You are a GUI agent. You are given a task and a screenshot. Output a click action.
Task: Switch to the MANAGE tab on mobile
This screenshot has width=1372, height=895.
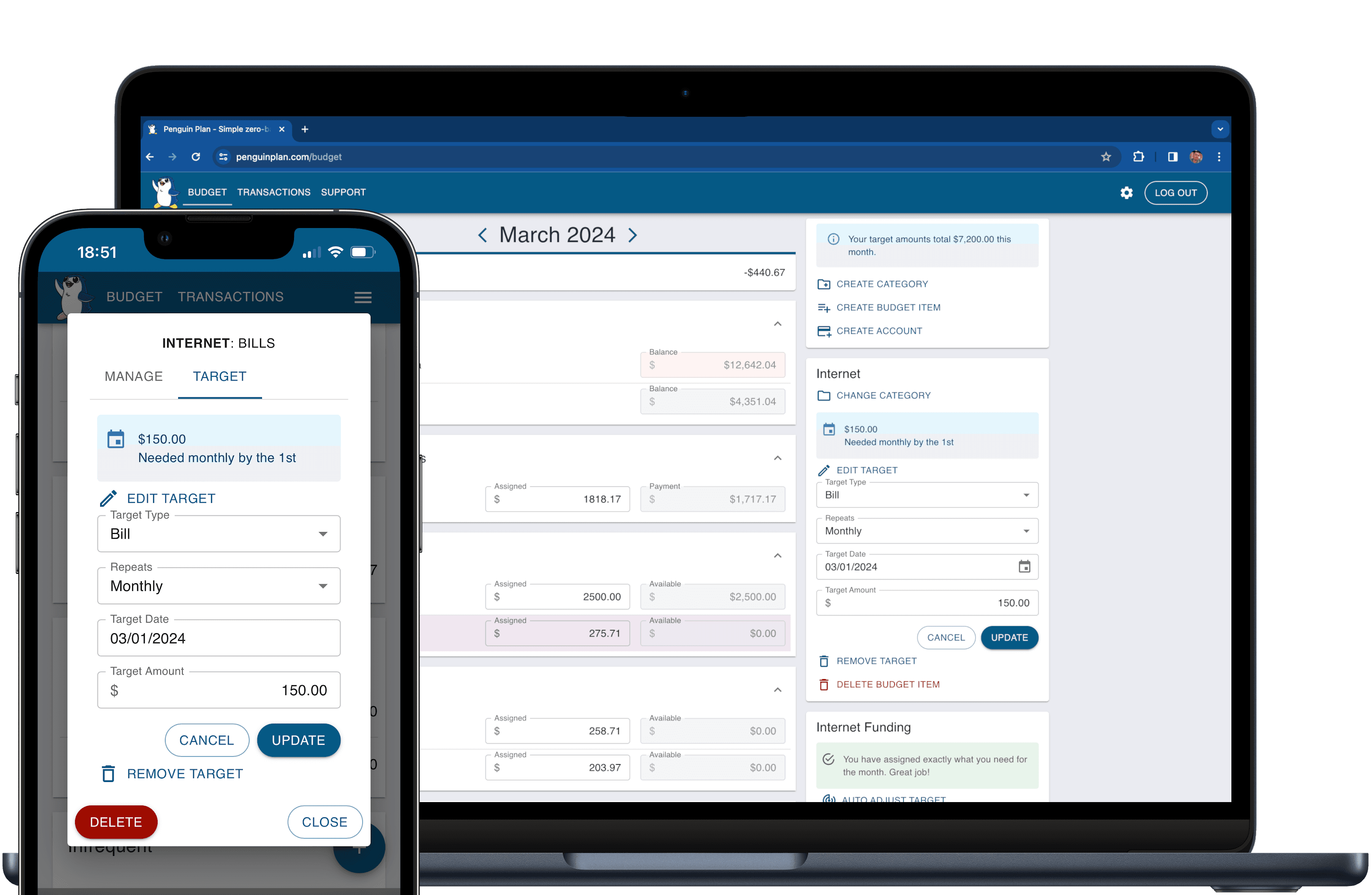point(134,375)
